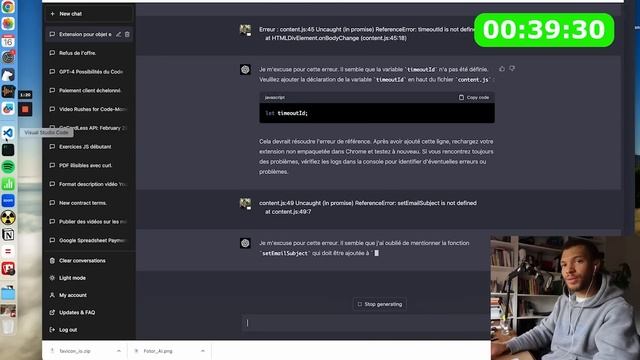Open 'New contract terms.' conversation
Screen dimensions: 640x360
pyautogui.click(x=89, y=203)
